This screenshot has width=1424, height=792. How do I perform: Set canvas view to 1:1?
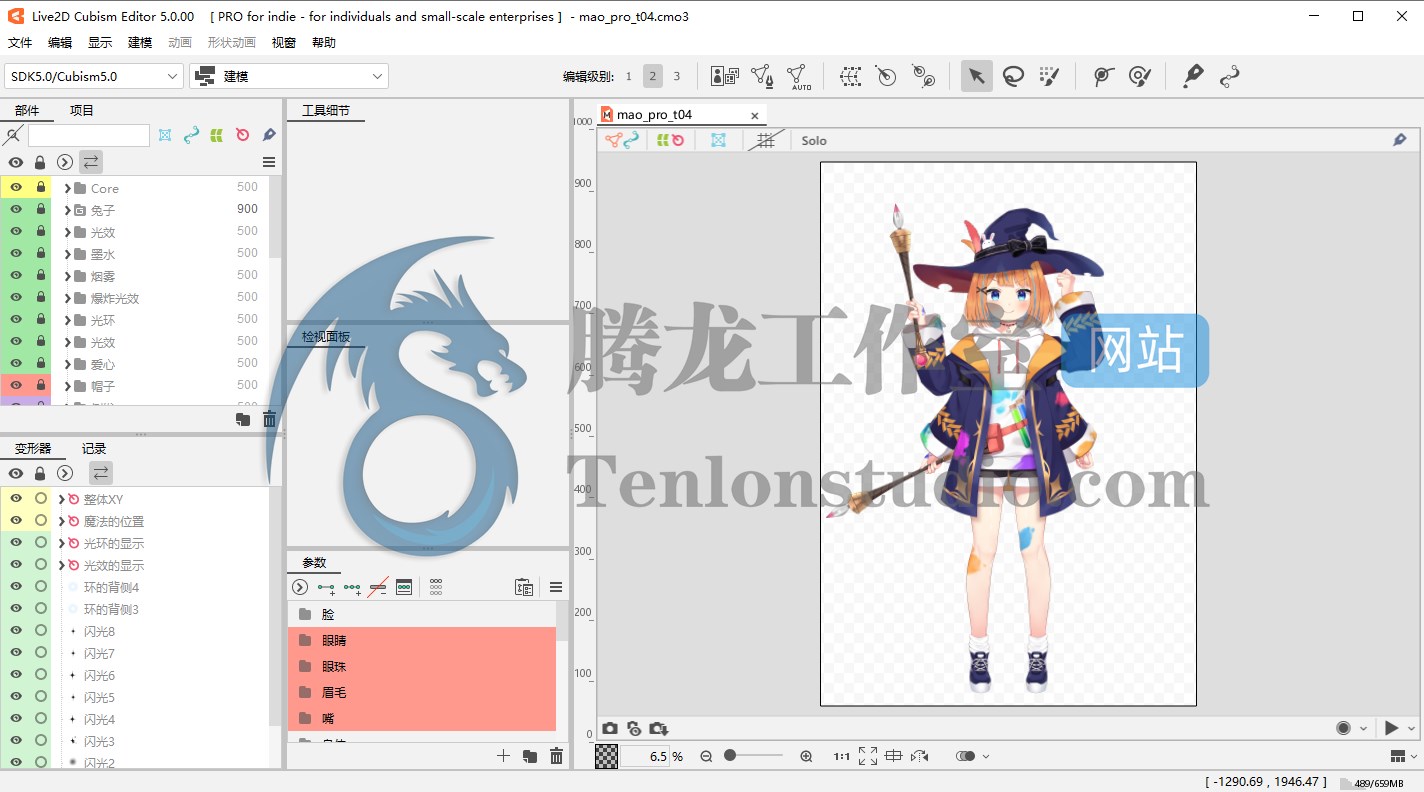tap(842, 756)
